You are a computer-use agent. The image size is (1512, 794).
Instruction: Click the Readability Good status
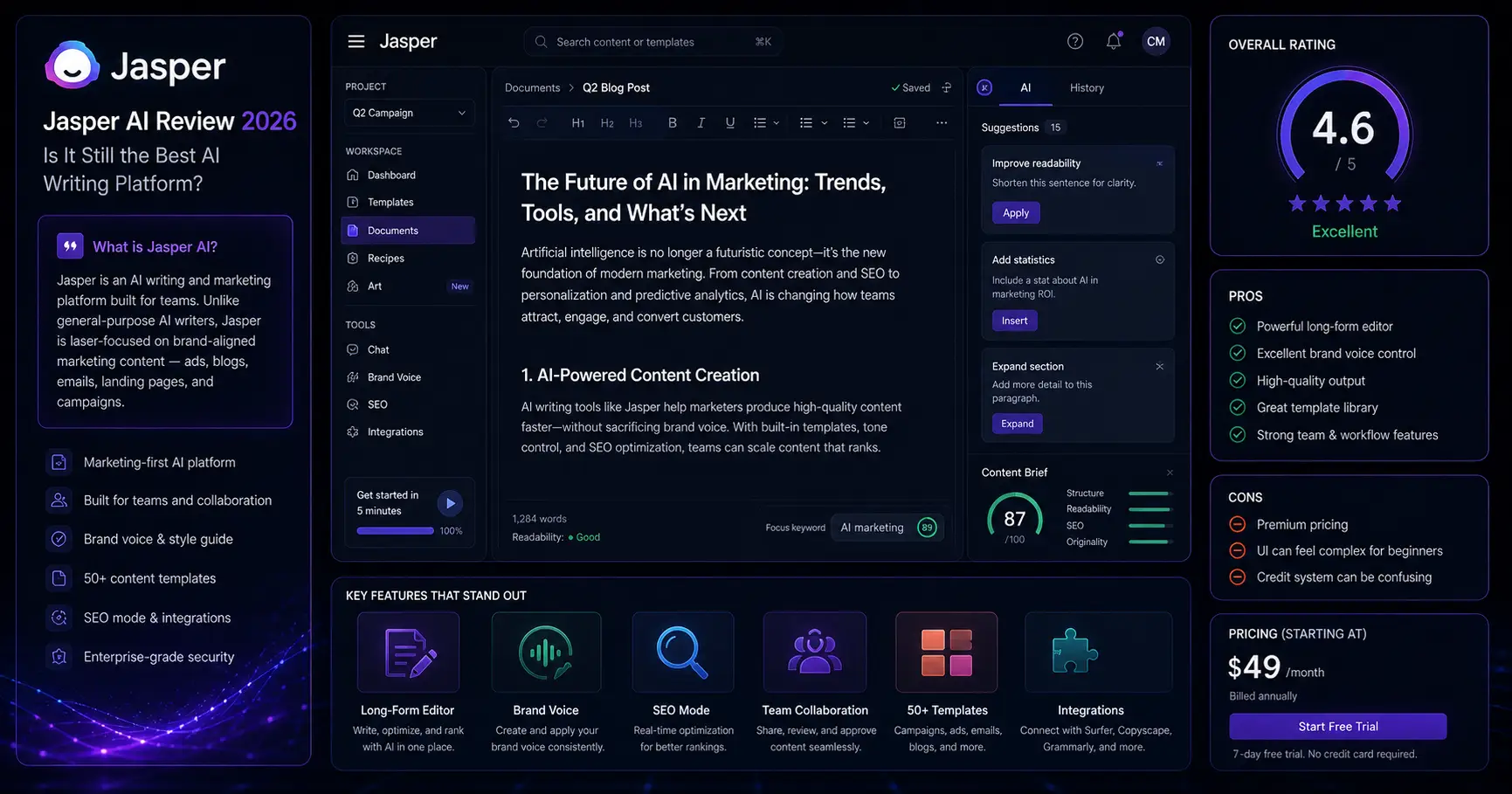pos(556,537)
